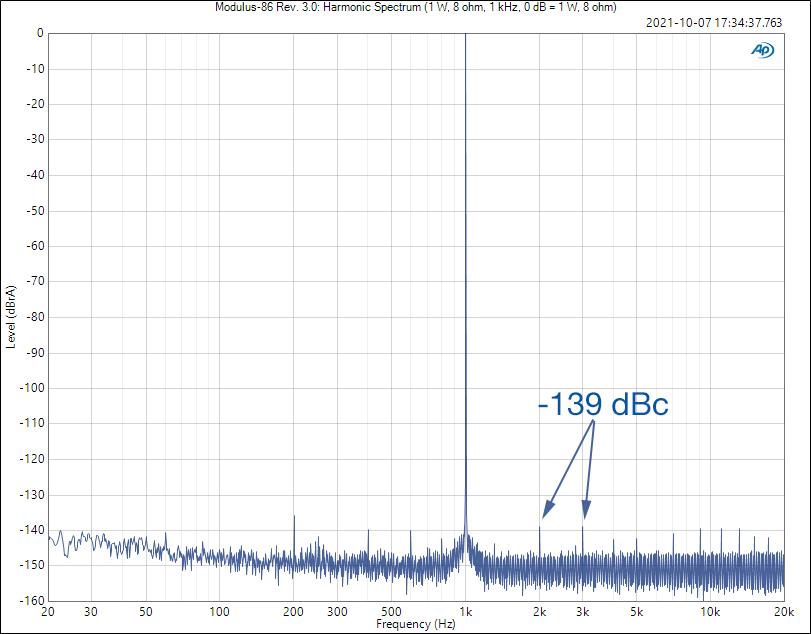Click the 500 tick on the frequency axis
This screenshot has width=811, height=634.
click(391, 612)
